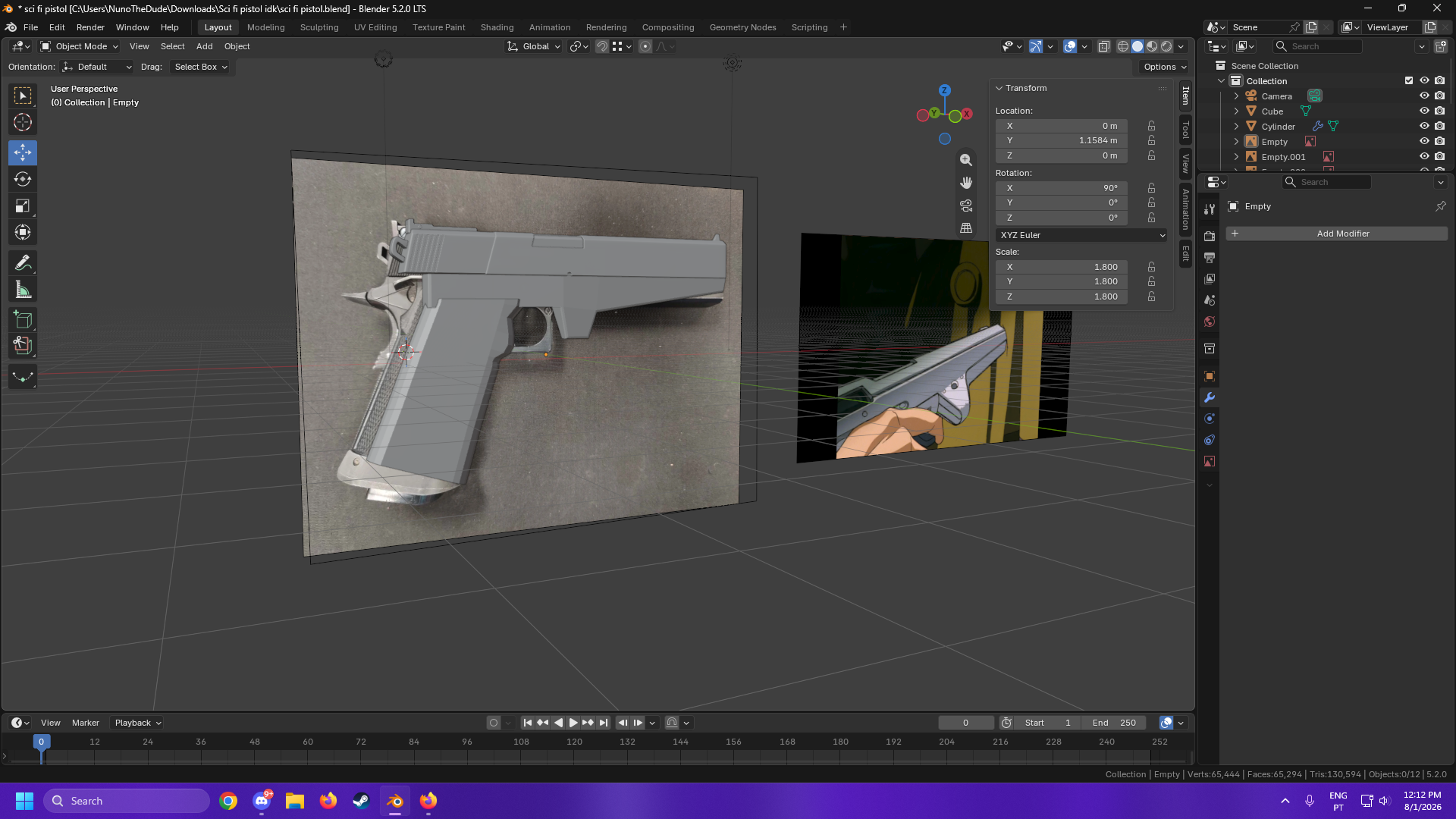Viewport: 1456px width, 819px height.
Task: Open the Playback dropdown in timeline
Action: click(137, 723)
